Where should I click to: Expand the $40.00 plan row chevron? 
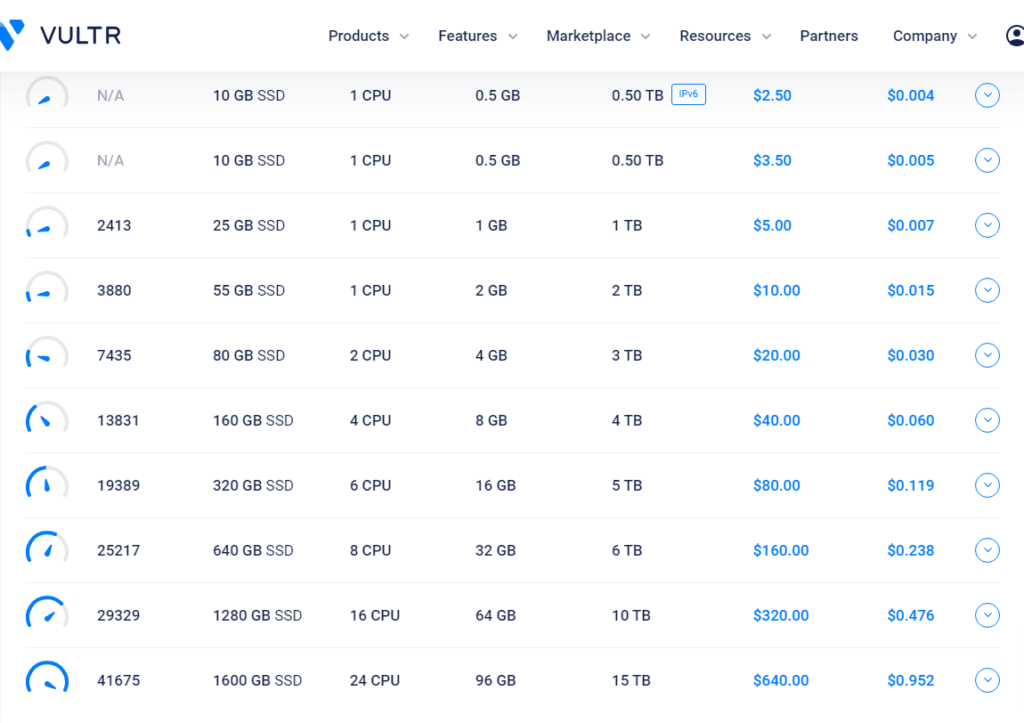(987, 420)
